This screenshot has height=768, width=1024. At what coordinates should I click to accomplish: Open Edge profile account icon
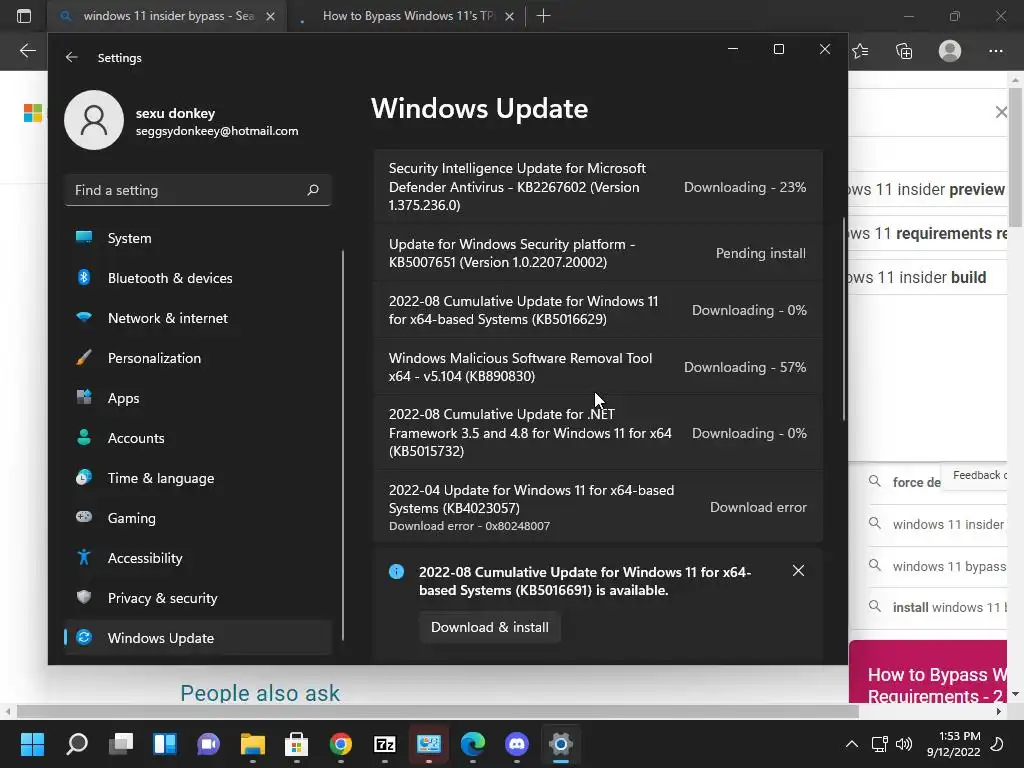click(950, 51)
